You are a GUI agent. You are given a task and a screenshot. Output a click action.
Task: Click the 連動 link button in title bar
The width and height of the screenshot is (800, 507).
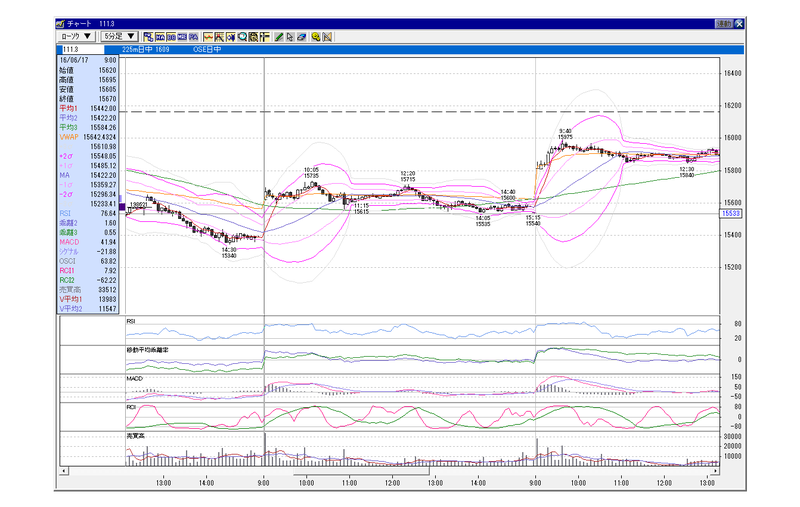pos(724,23)
